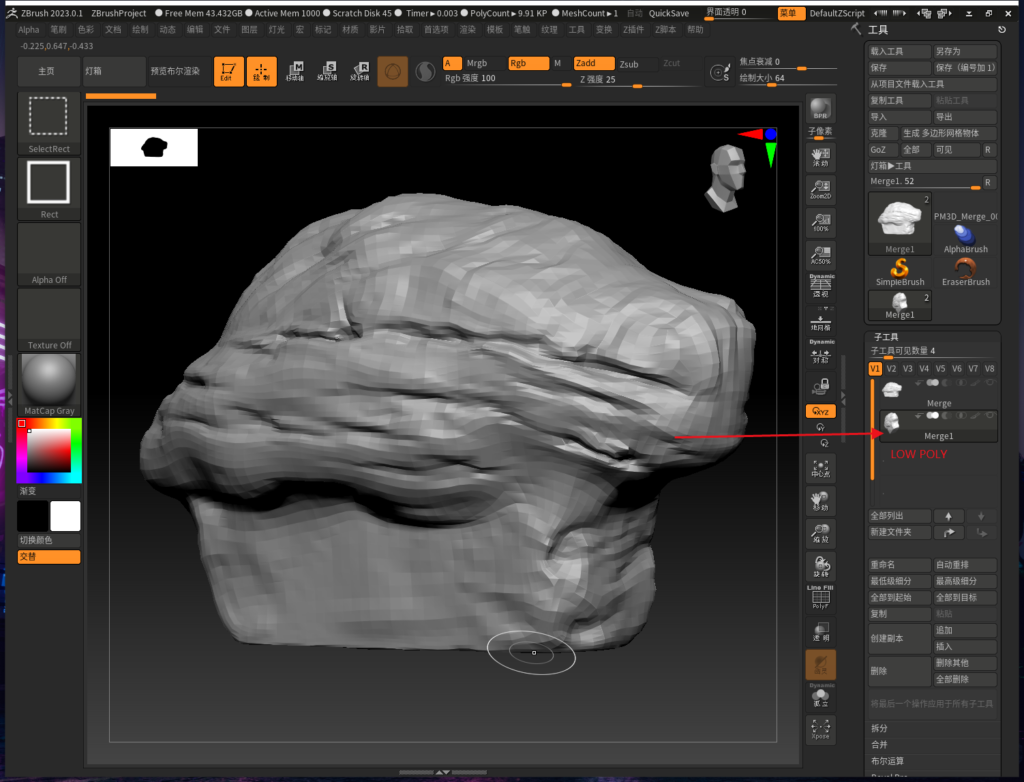Select the AlphaBrush tool icon
Viewport: 1024px width, 782px height.
click(x=964, y=236)
